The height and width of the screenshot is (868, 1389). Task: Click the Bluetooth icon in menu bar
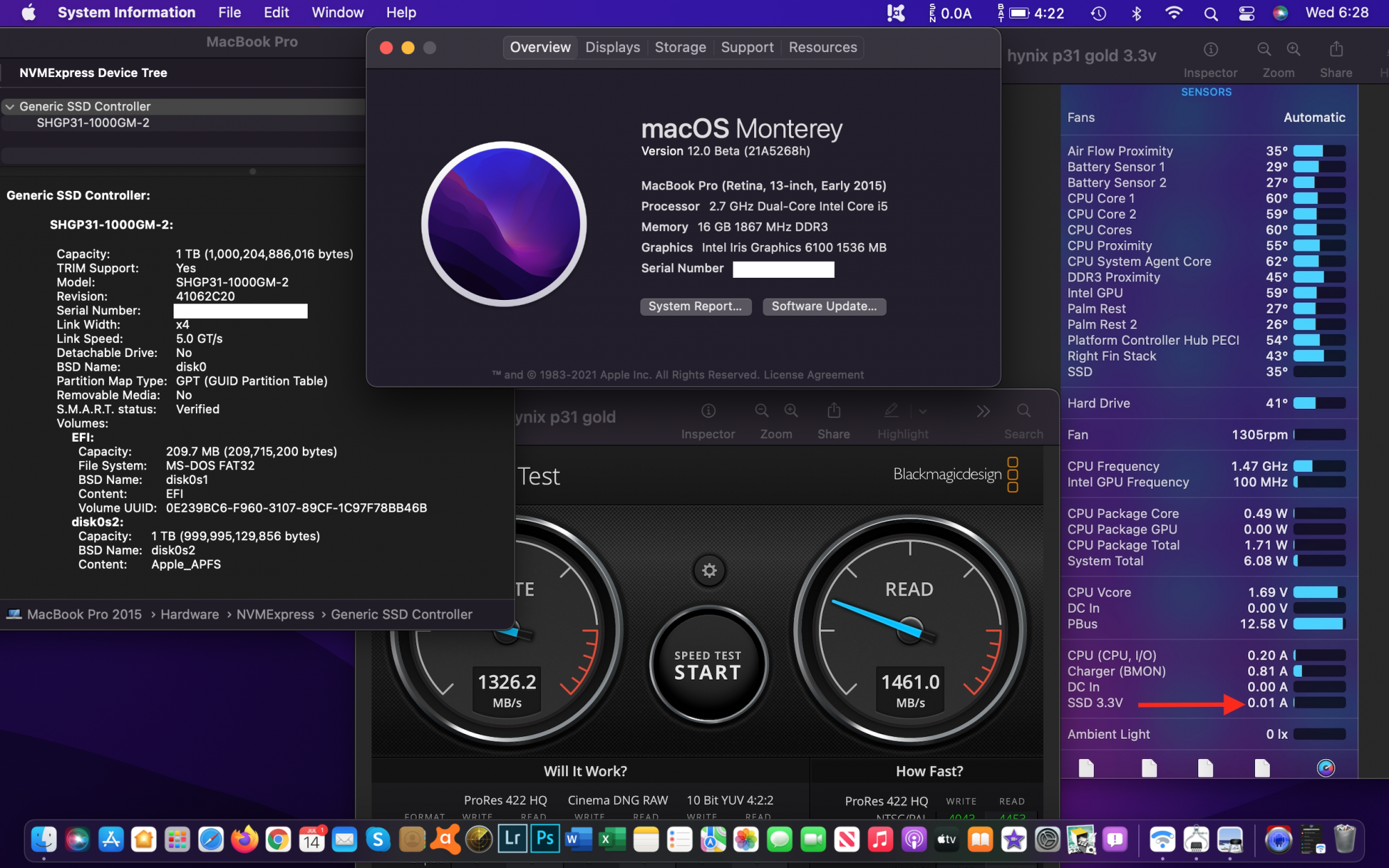point(1136,13)
